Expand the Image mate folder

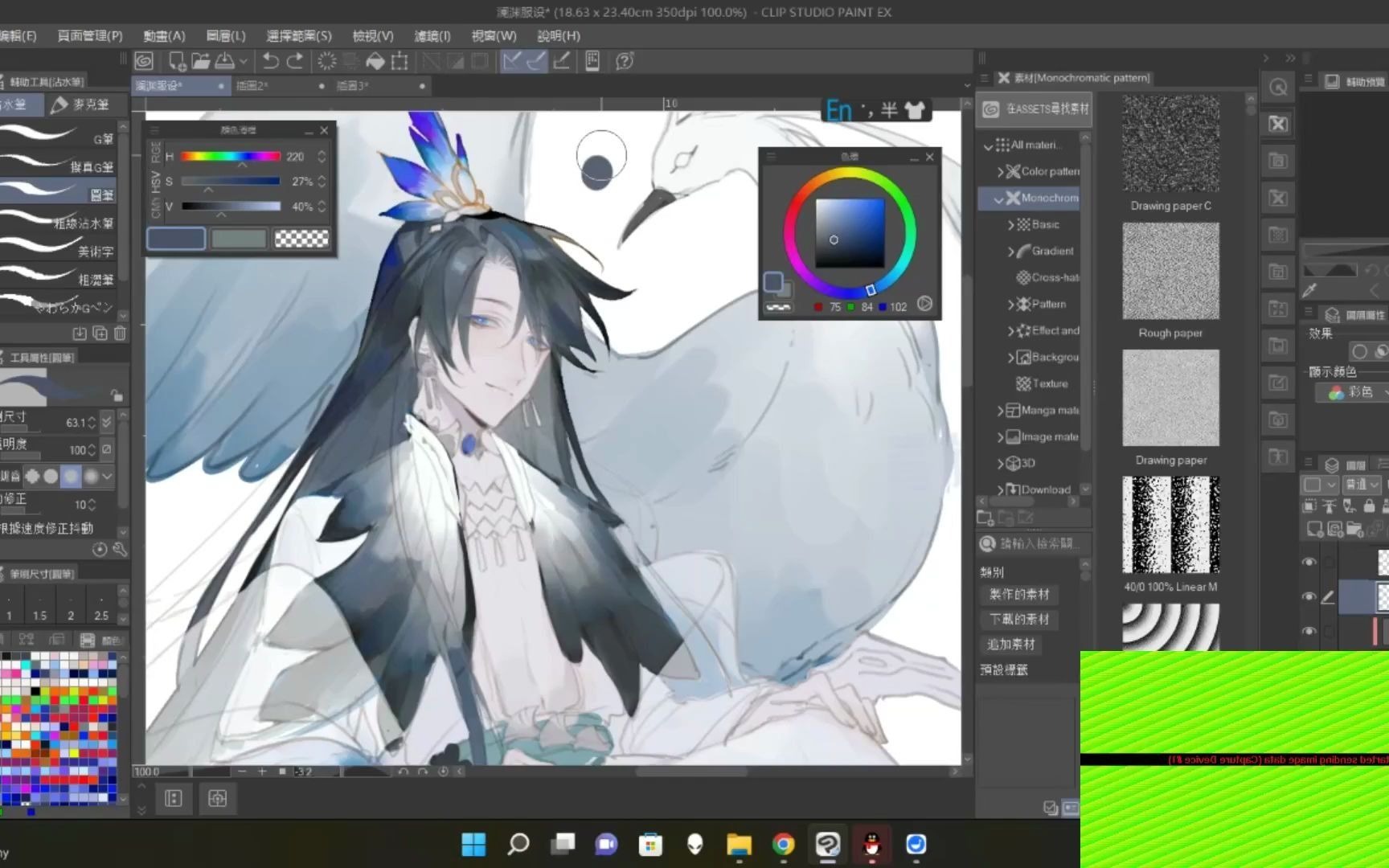(x=1001, y=437)
